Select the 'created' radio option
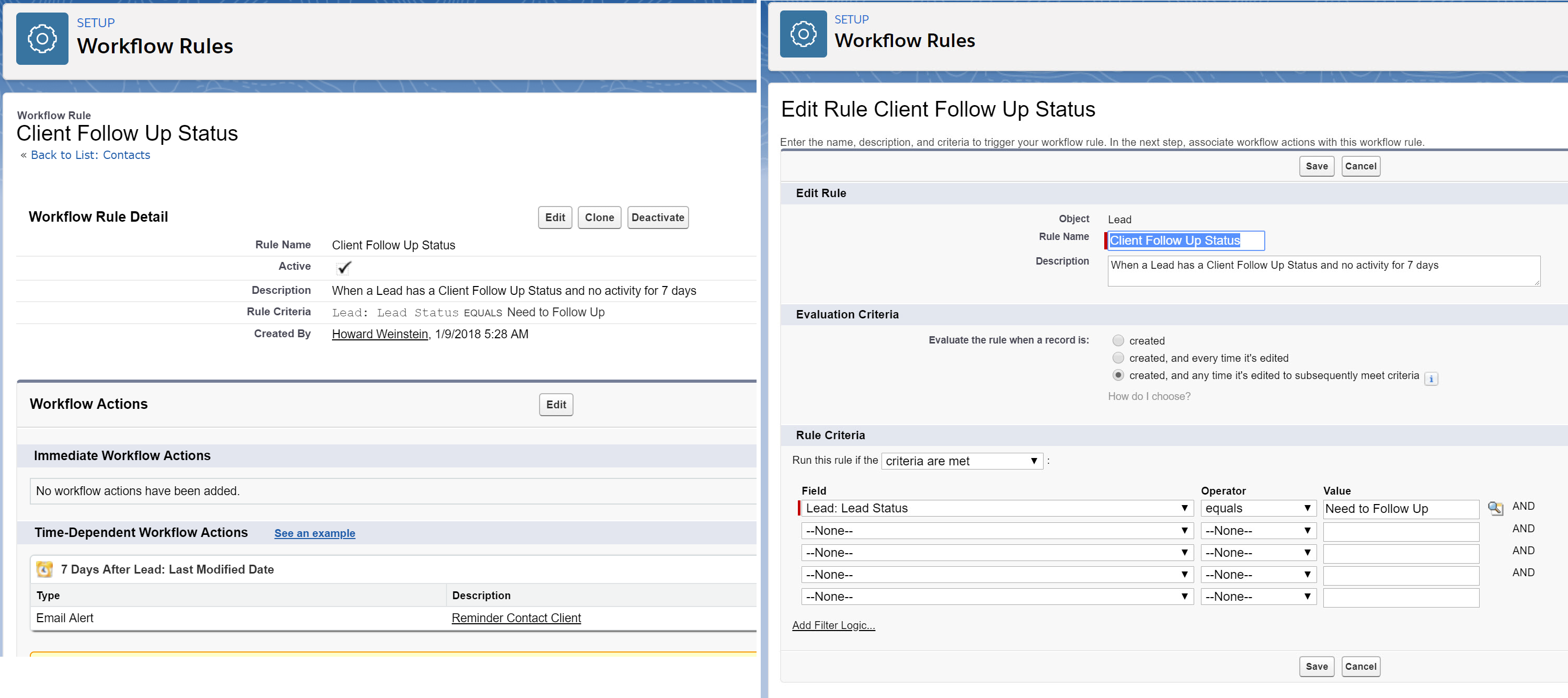This screenshot has width=1568, height=698. (1117, 341)
